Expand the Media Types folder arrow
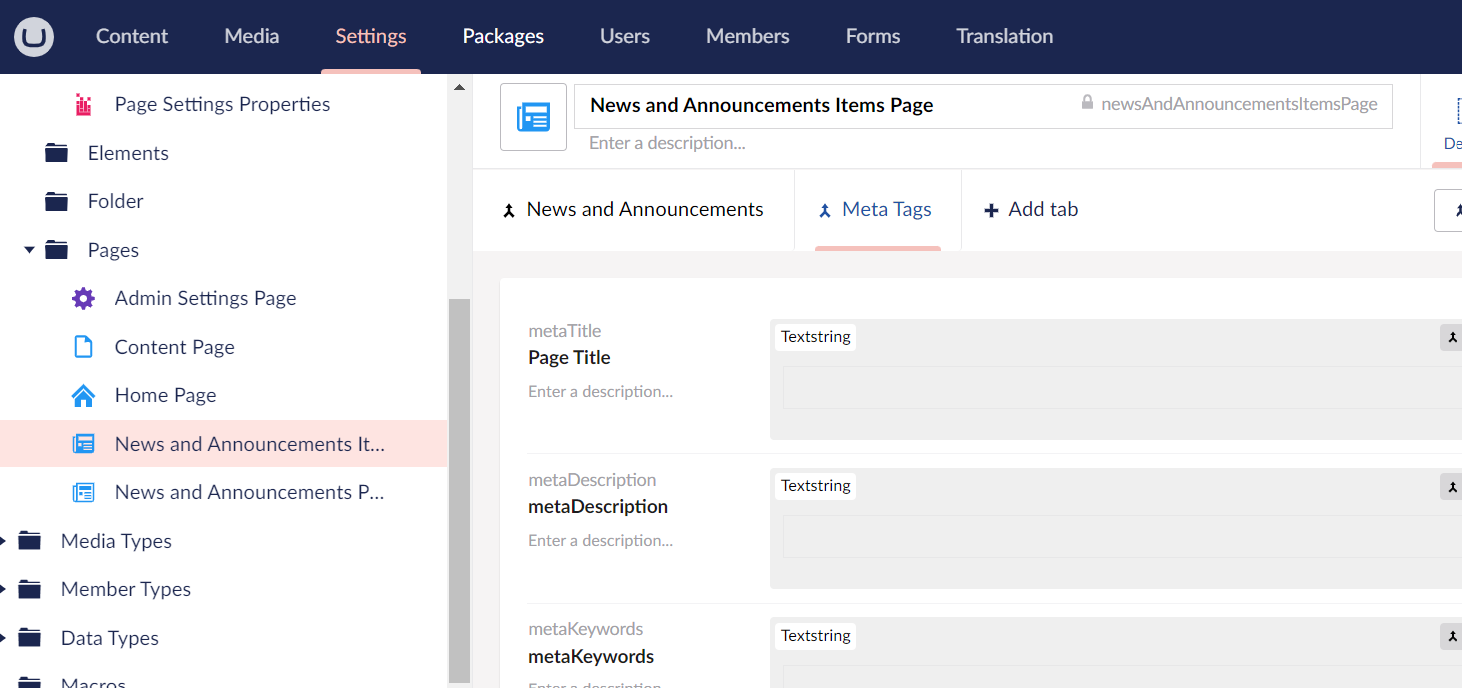The height and width of the screenshot is (688, 1462). tap(4, 541)
